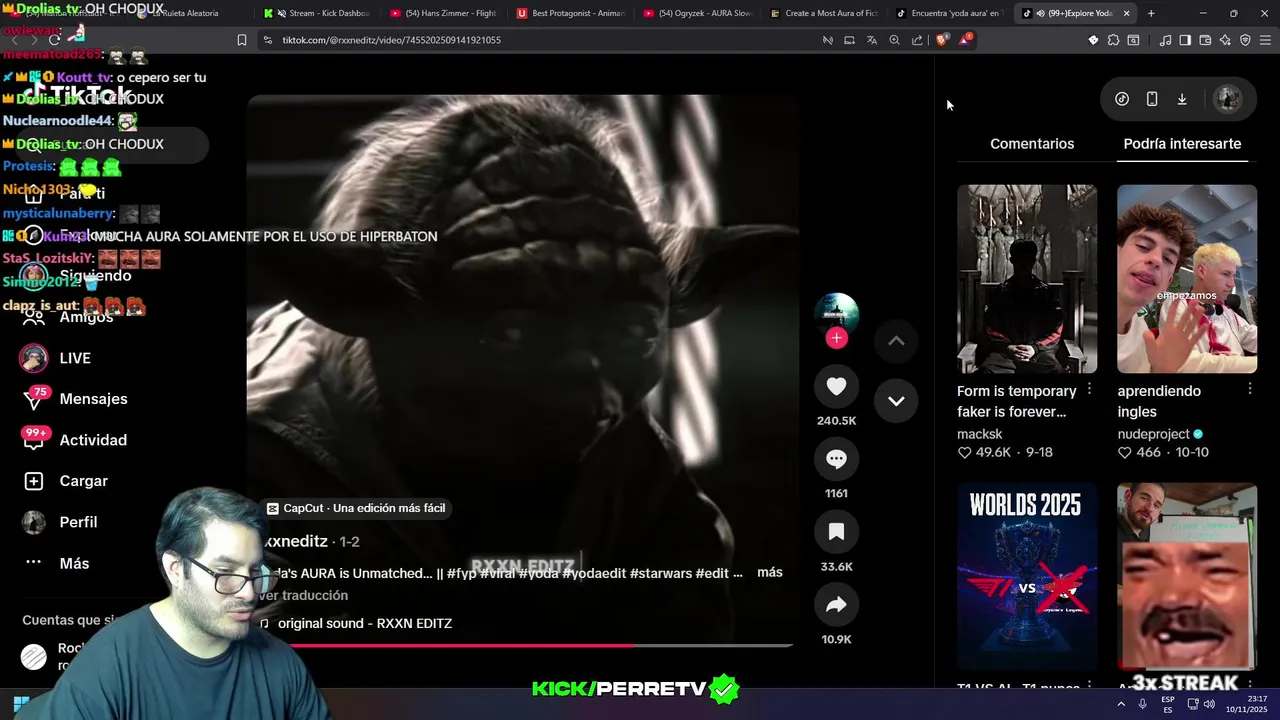1280x720 pixels.
Task: Toggle the browser sidebar panel icon
Action: point(1185,40)
